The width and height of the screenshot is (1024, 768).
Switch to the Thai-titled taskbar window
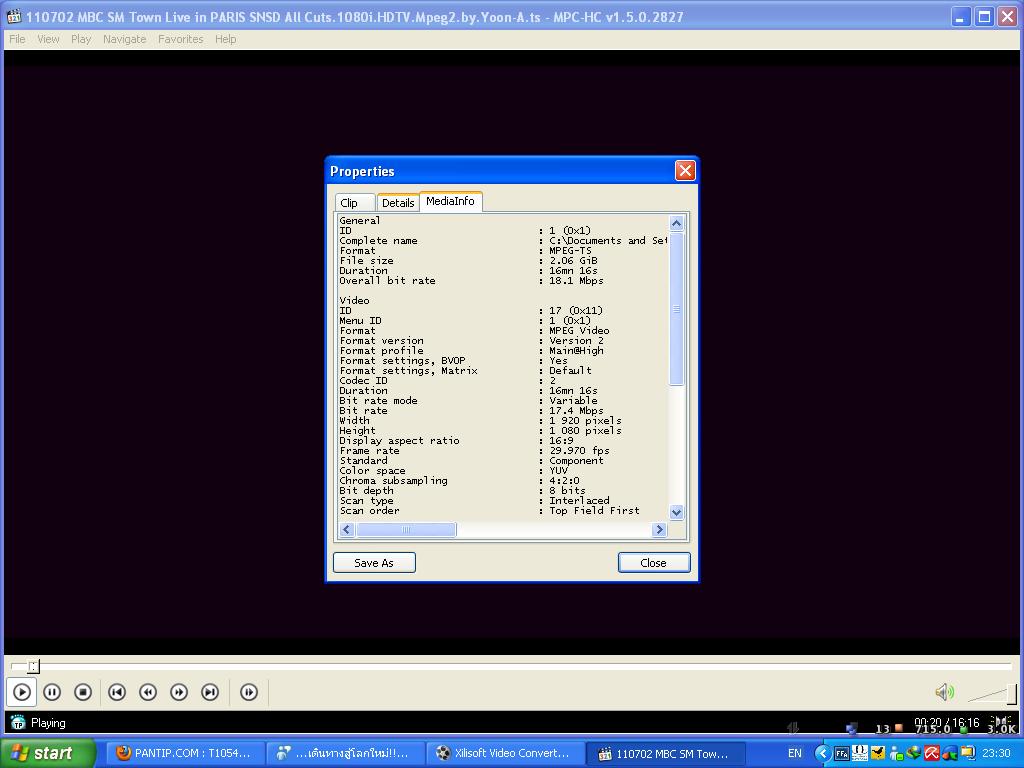click(x=345, y=753)
